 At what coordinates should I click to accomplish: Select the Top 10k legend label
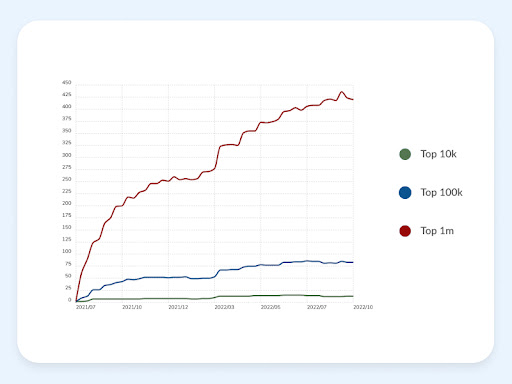click(438, 154)
